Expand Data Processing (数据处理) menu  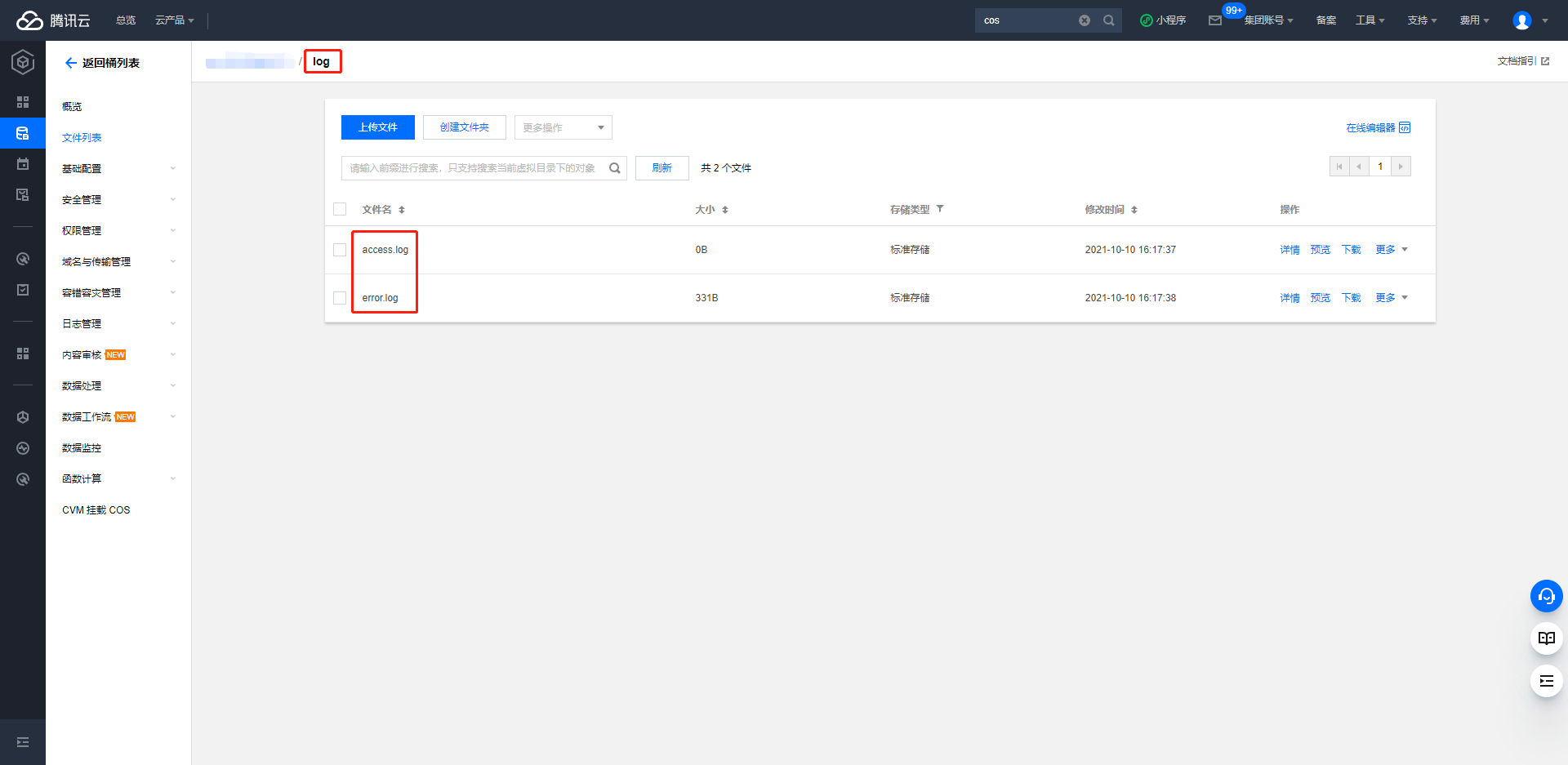118,386
